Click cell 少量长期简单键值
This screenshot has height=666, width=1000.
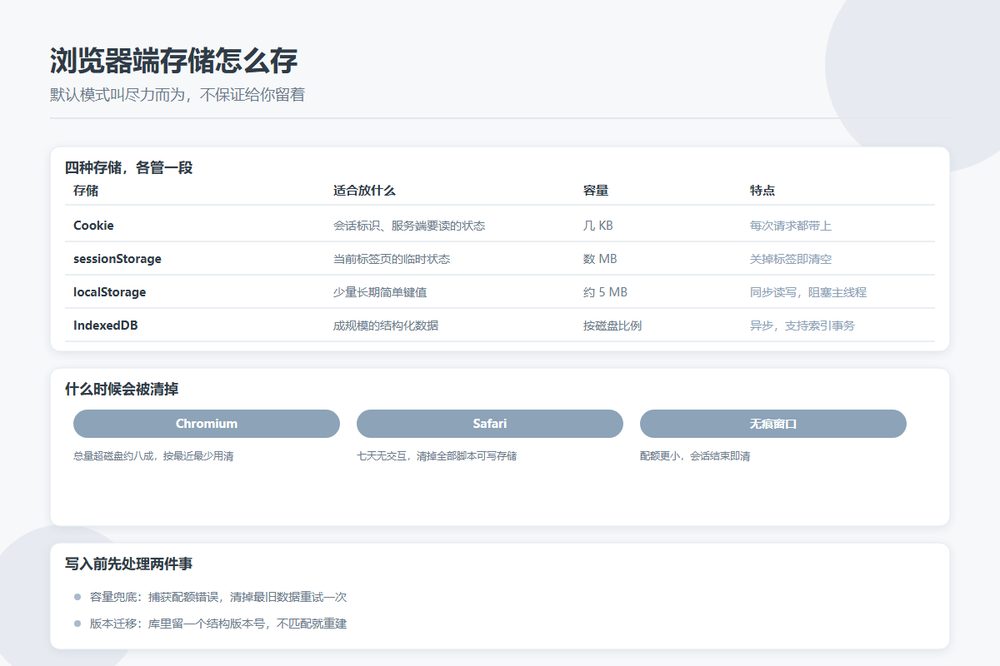coord(379,292)
